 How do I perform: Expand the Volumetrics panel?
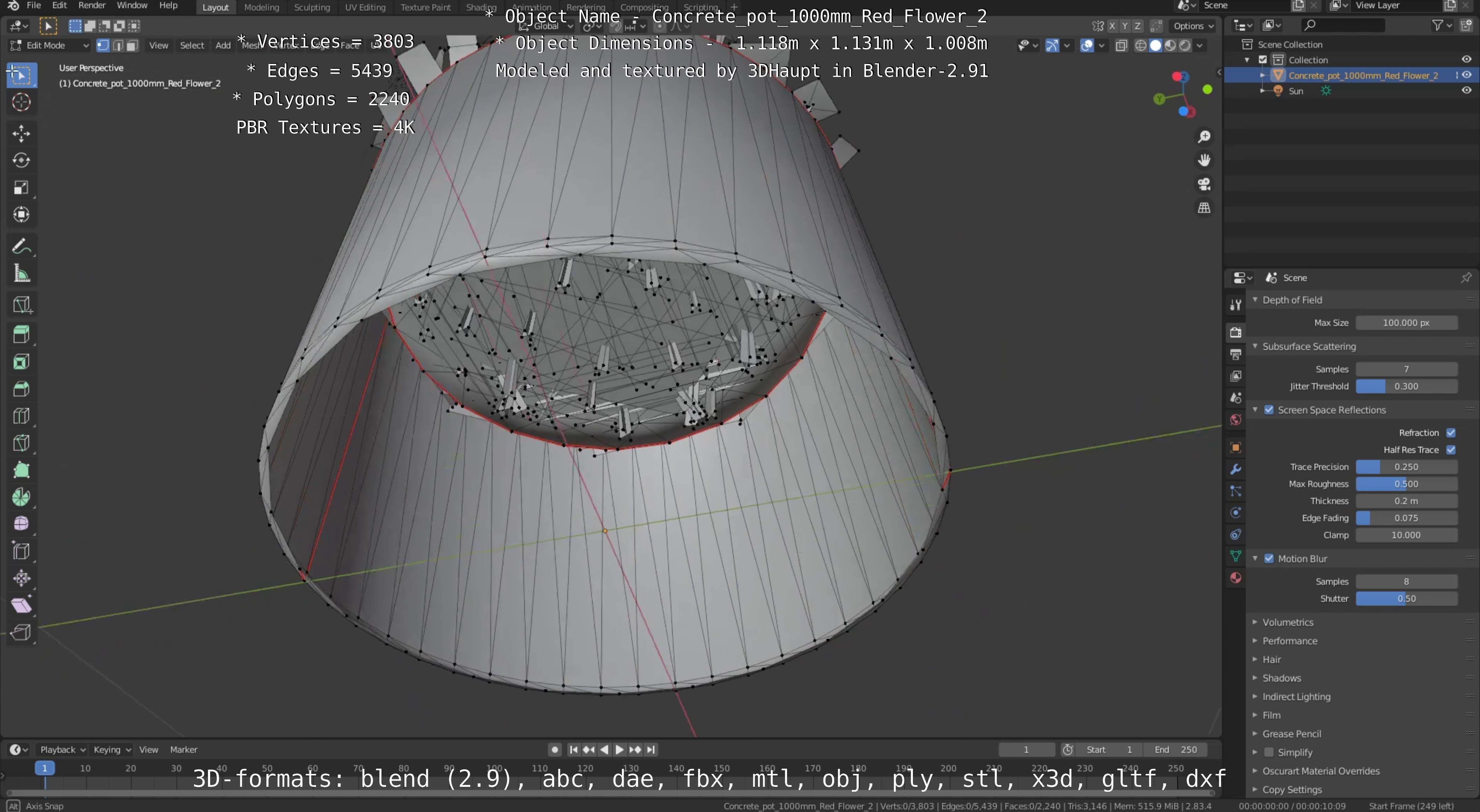click(1288, 622)
